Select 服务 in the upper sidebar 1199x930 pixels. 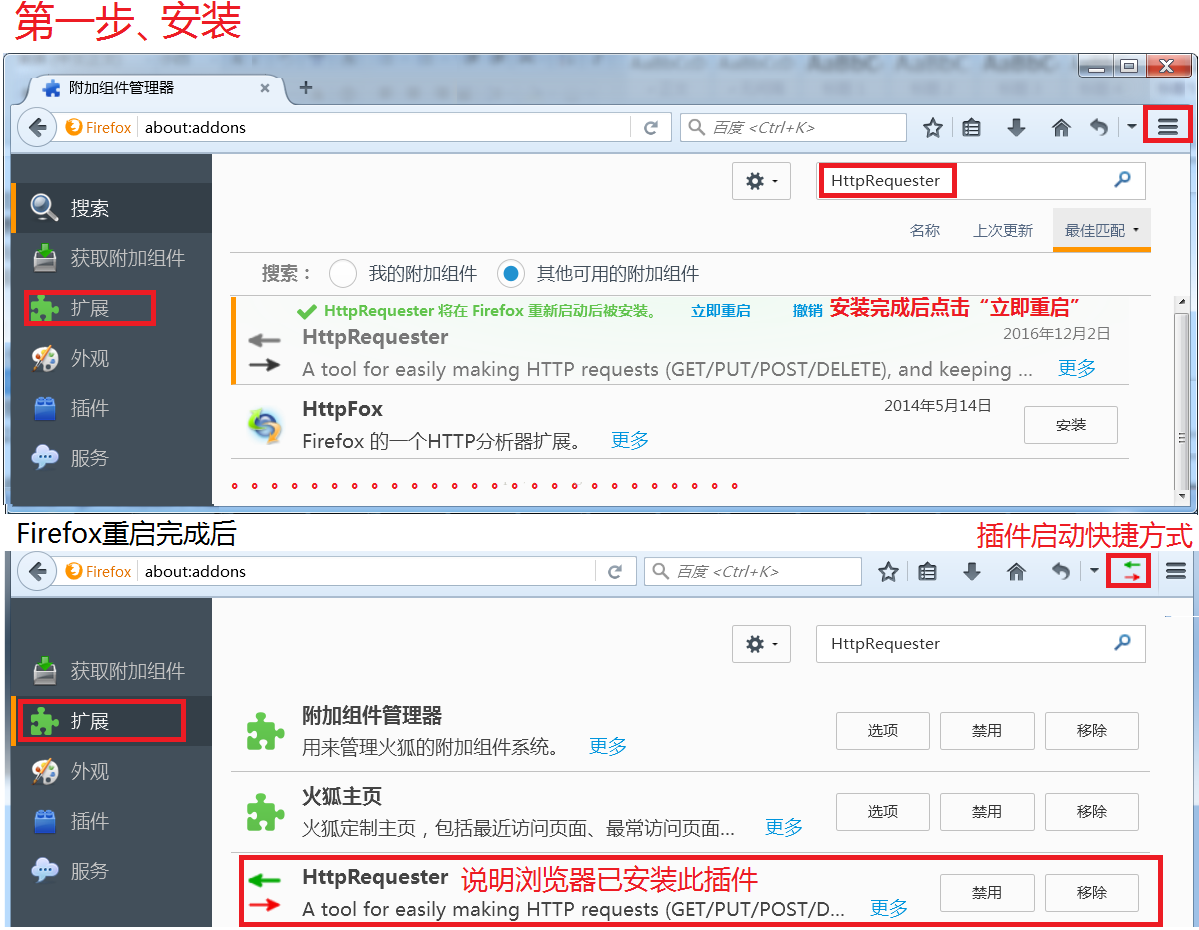click(x=112, y=457)
